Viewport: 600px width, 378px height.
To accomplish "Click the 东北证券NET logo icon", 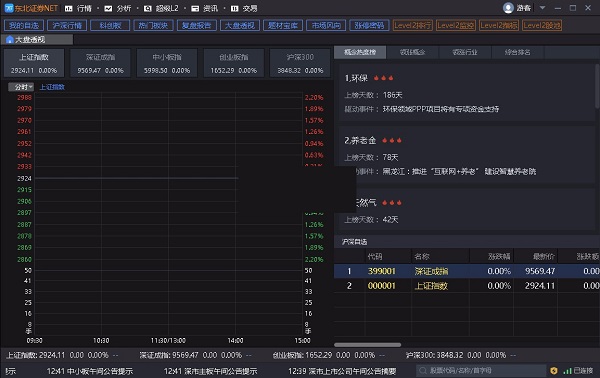I will pos(8,8).
